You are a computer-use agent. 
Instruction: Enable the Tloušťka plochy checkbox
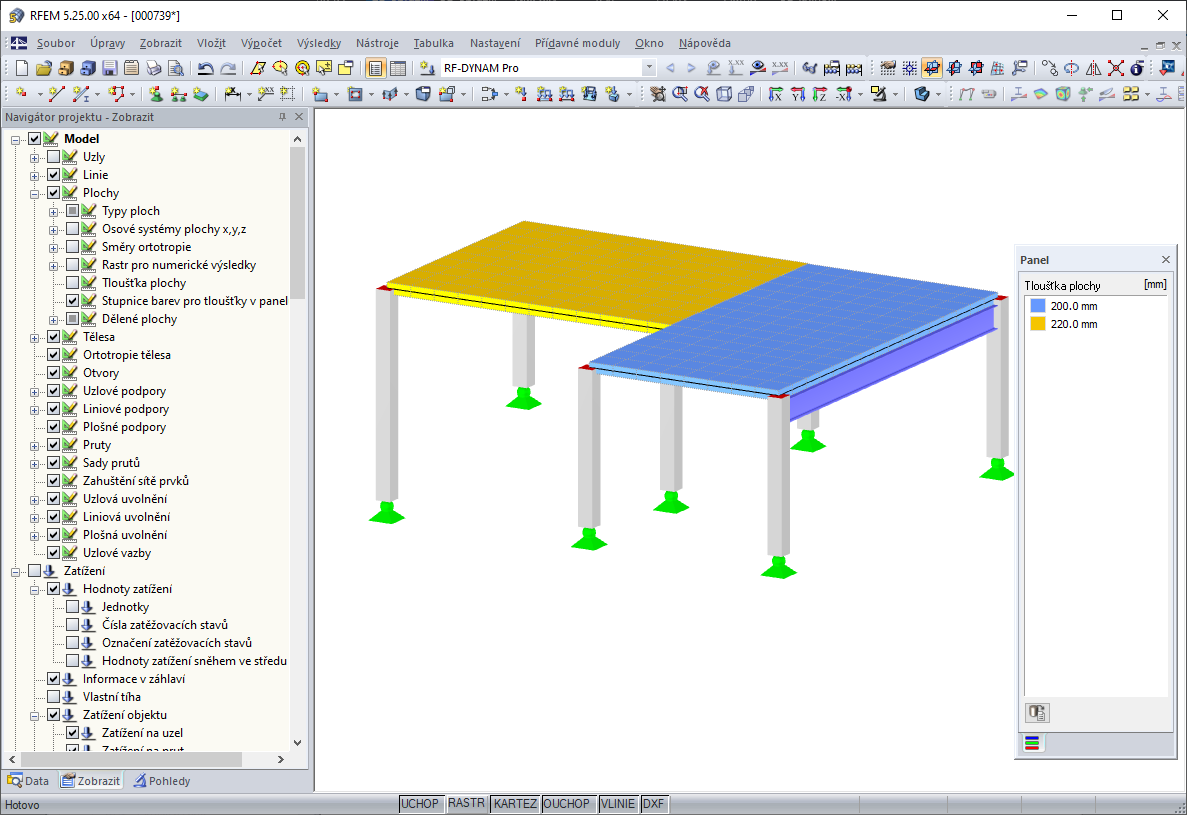pos(73,282)
